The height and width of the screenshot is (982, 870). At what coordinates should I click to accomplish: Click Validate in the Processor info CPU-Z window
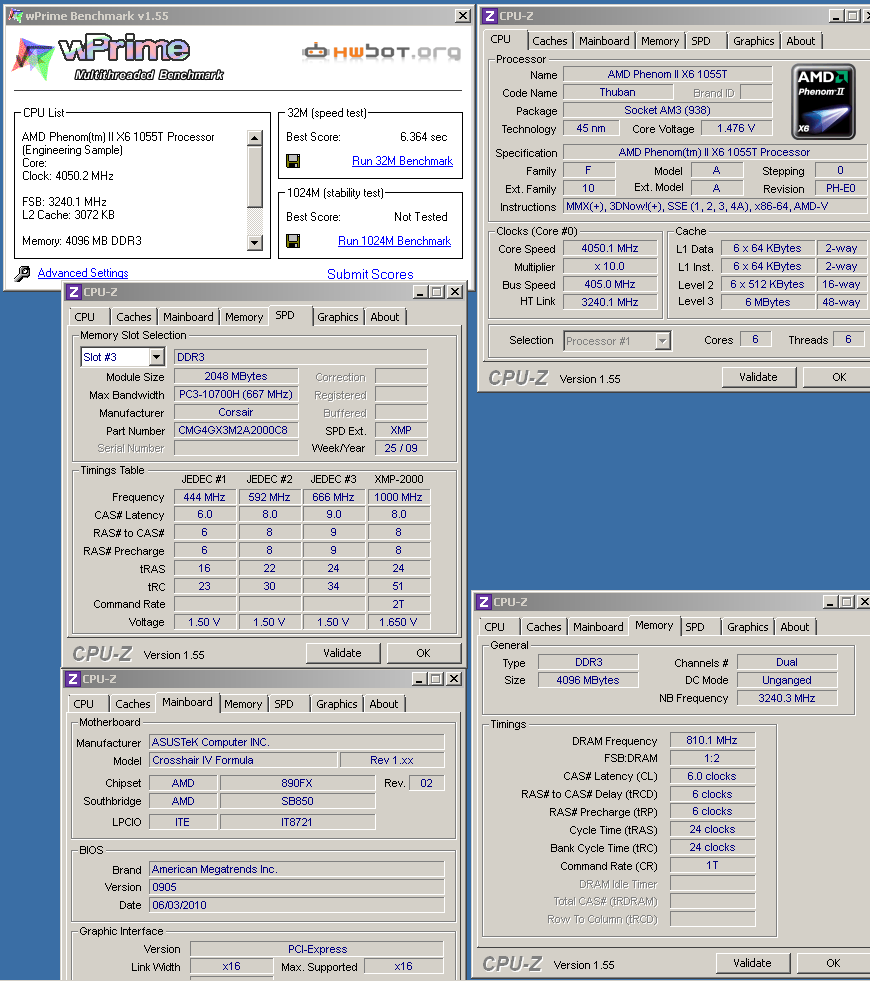click(x=759, y=377)
